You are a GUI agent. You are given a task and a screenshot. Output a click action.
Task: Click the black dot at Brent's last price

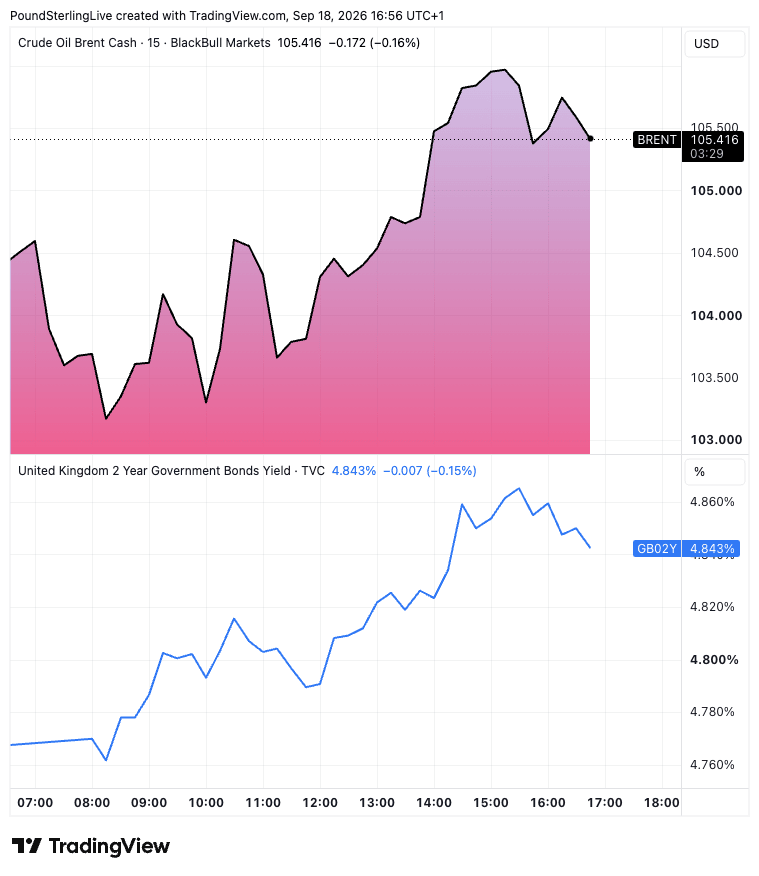tap(590, 139)
